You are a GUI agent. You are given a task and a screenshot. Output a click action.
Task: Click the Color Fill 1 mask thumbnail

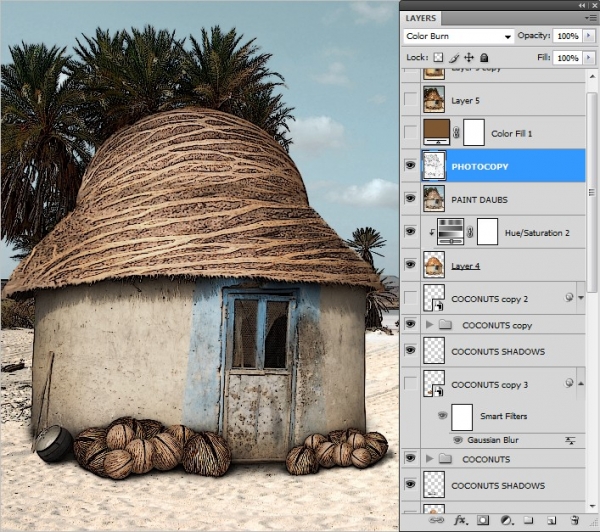(x=474, y=132)
